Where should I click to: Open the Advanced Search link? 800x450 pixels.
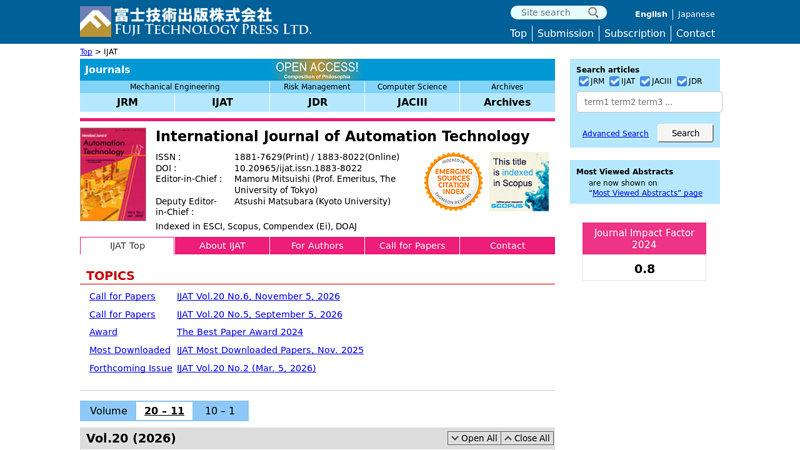tap(615, 134)
